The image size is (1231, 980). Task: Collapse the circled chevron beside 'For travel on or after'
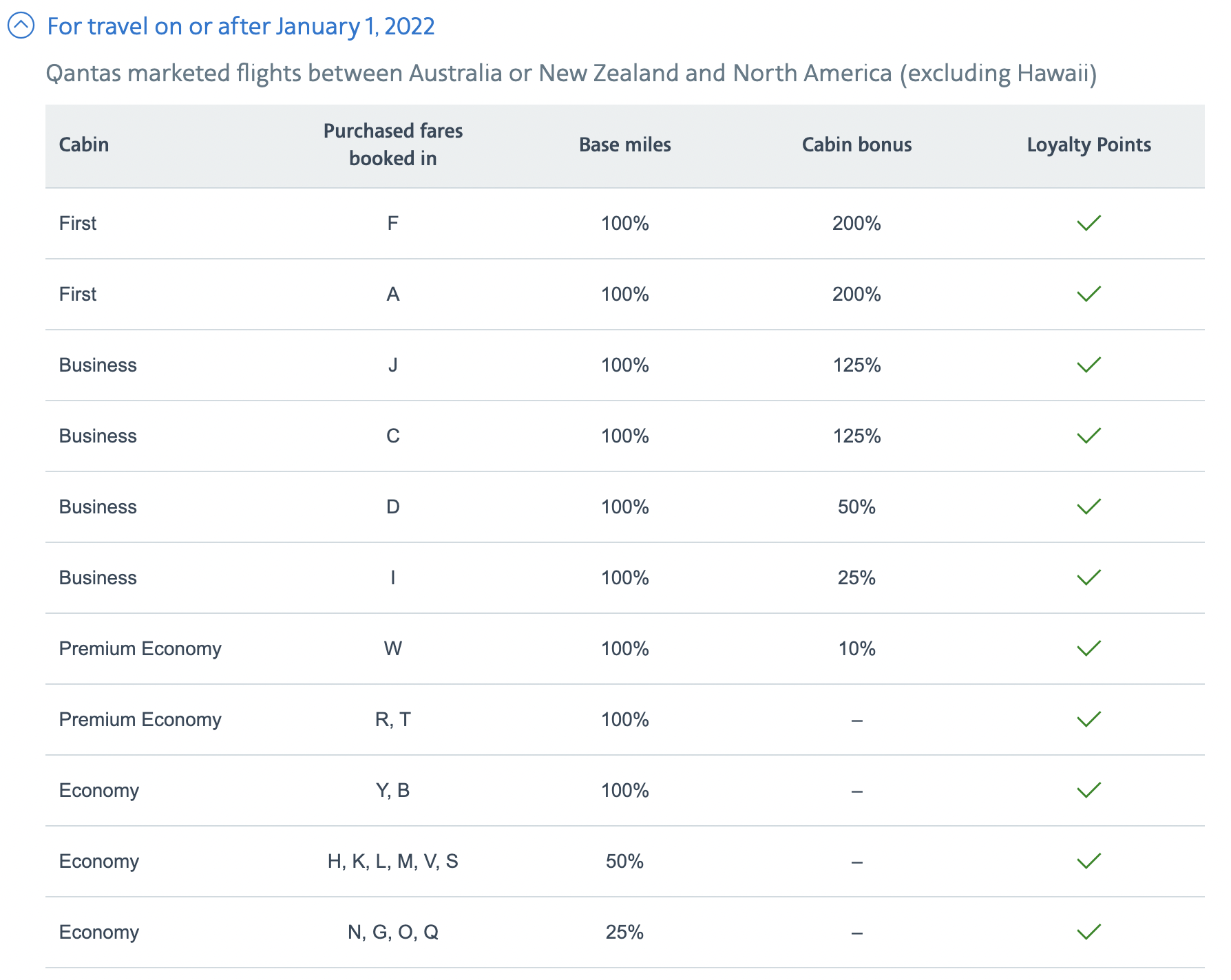click(21, 26)
